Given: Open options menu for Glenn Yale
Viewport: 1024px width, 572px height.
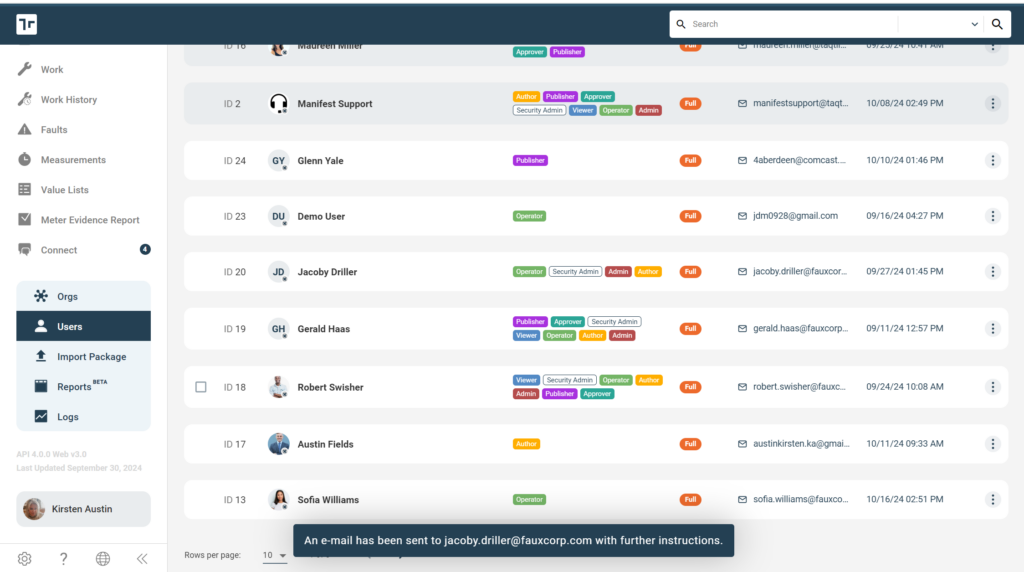Looking at the screenshot, I should click(x=993, y=160).
